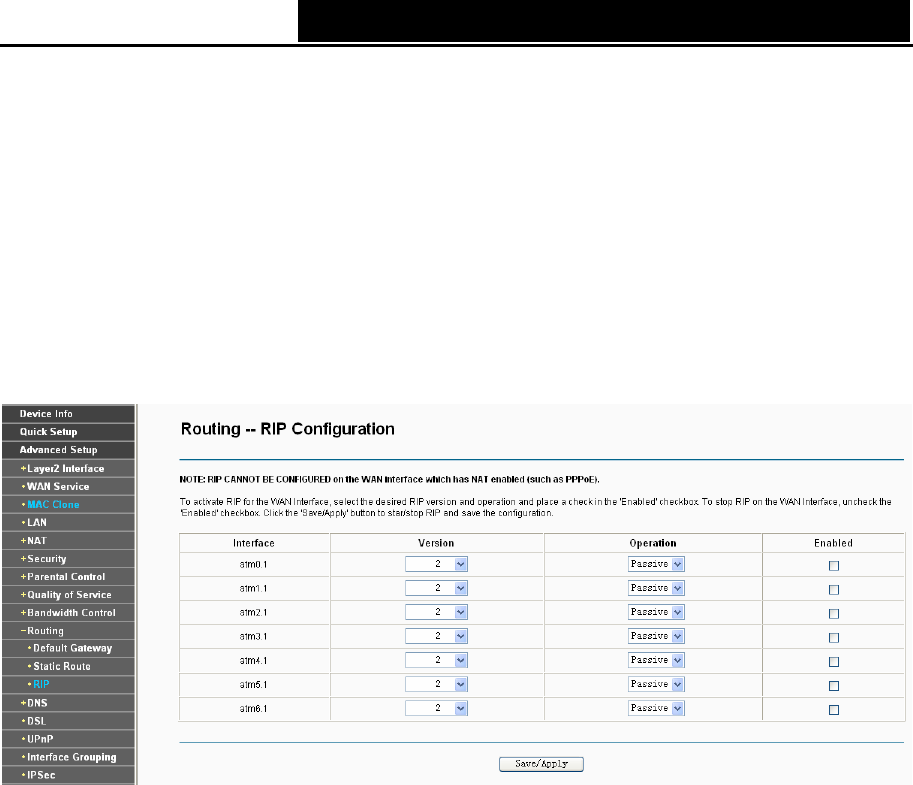Go to Quick Setup
Image resolution: width=913 pixels, height=785 pixels.
coord(68,432)
